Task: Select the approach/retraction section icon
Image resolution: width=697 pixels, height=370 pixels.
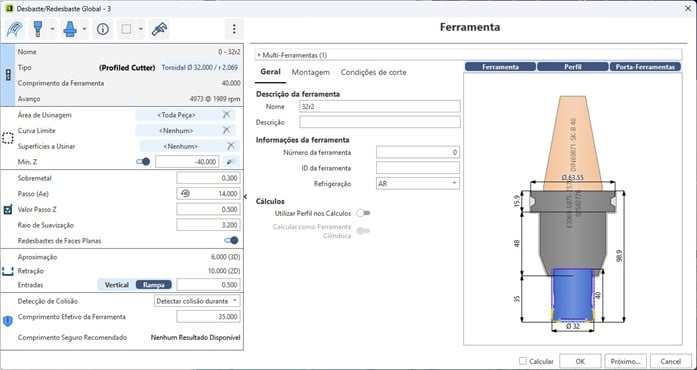Action: (x=8, y=271)
